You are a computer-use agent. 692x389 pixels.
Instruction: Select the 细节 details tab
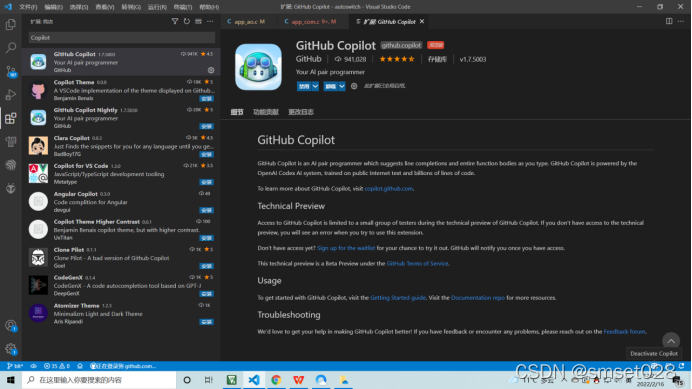click(x=237, y=112)
